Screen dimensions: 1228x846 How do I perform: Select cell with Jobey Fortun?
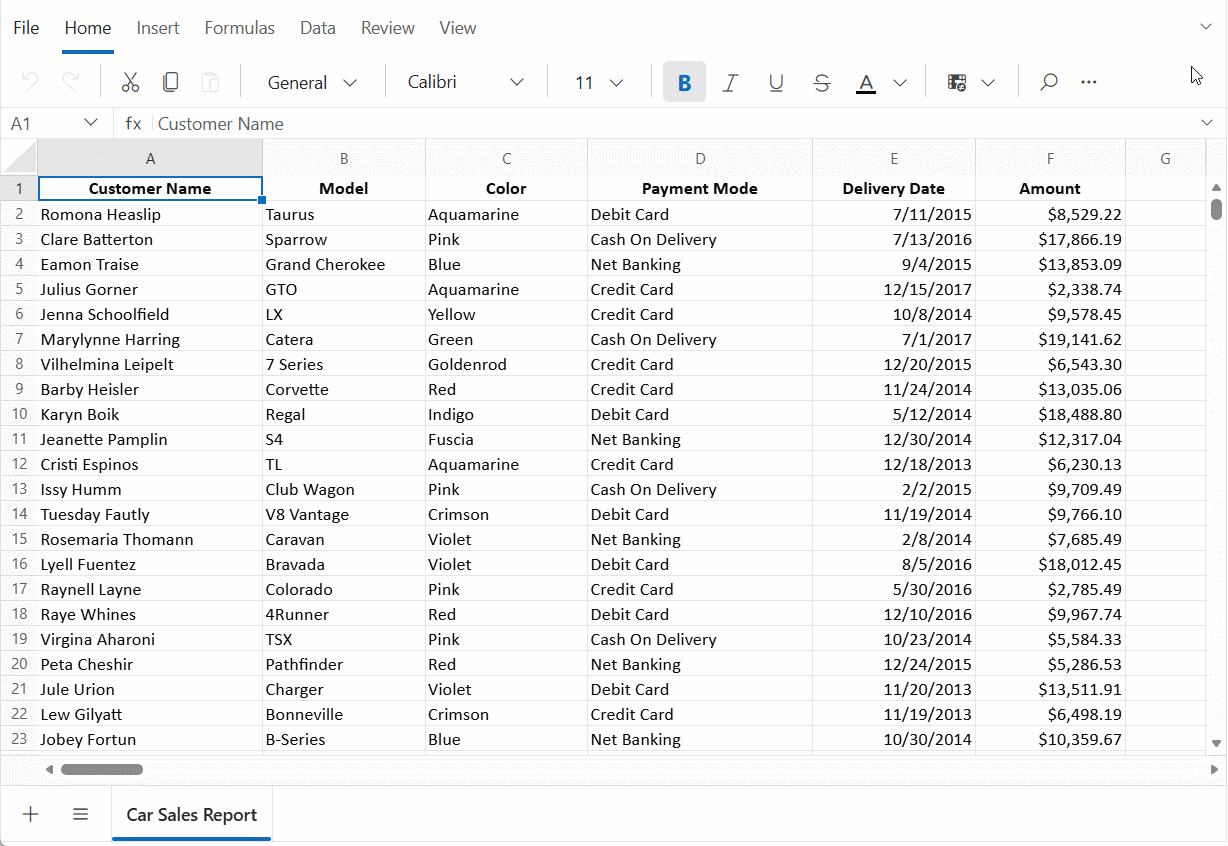150,739
